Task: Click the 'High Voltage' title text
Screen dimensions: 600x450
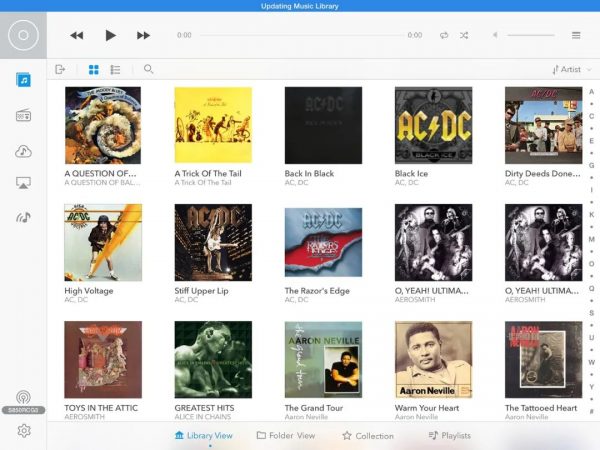Action: point(89,291)
